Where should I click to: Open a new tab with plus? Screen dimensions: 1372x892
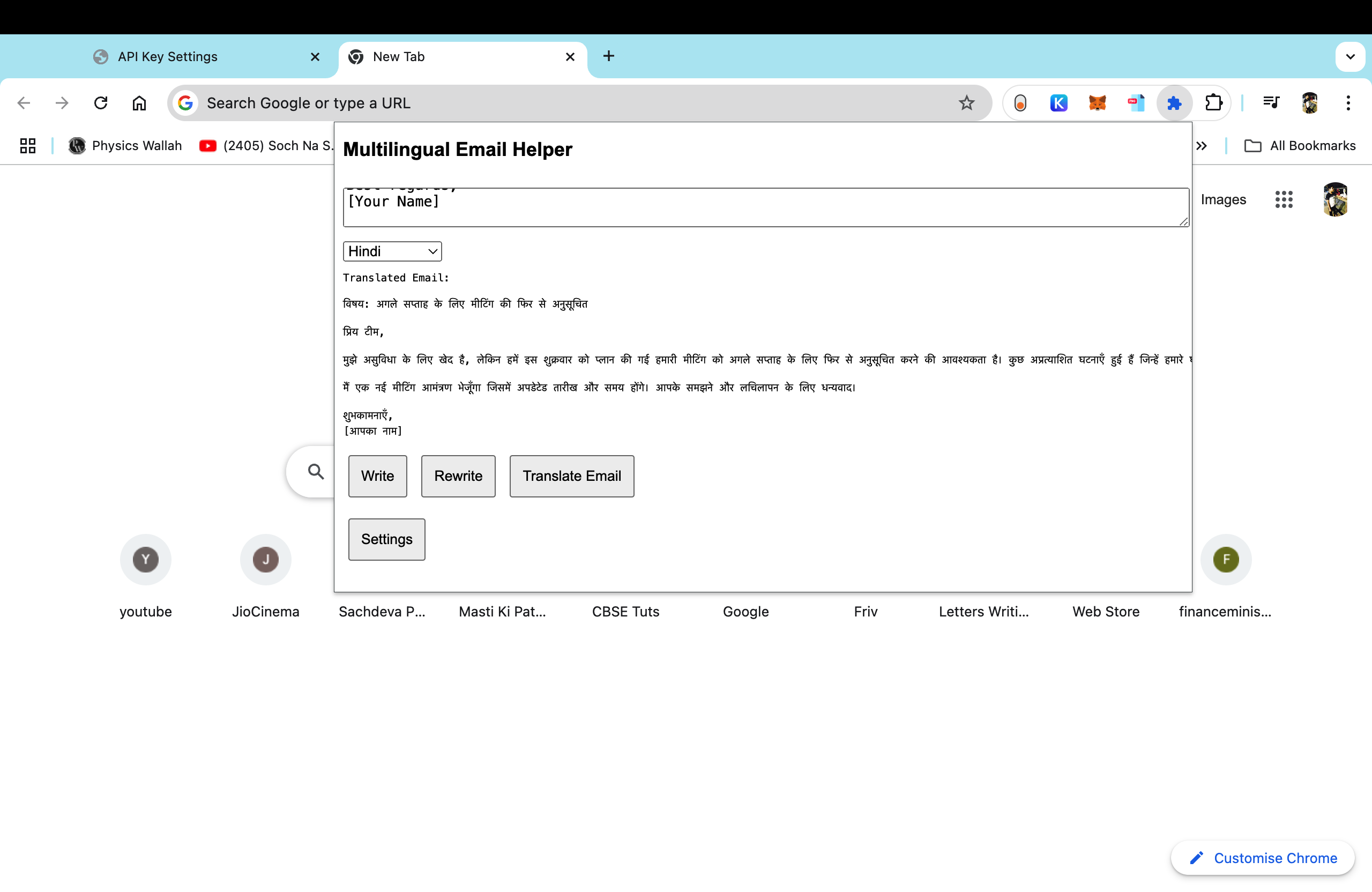click(x=608, y=56)
